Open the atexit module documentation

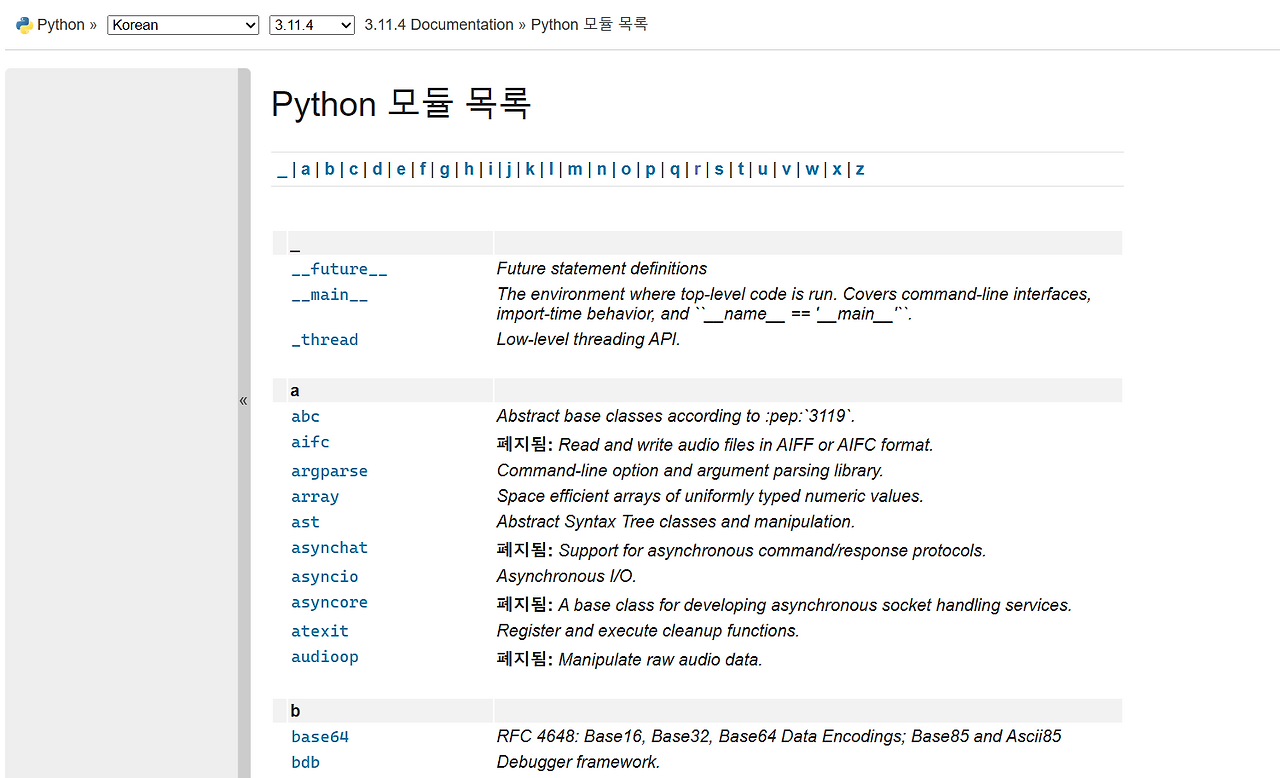320,630
